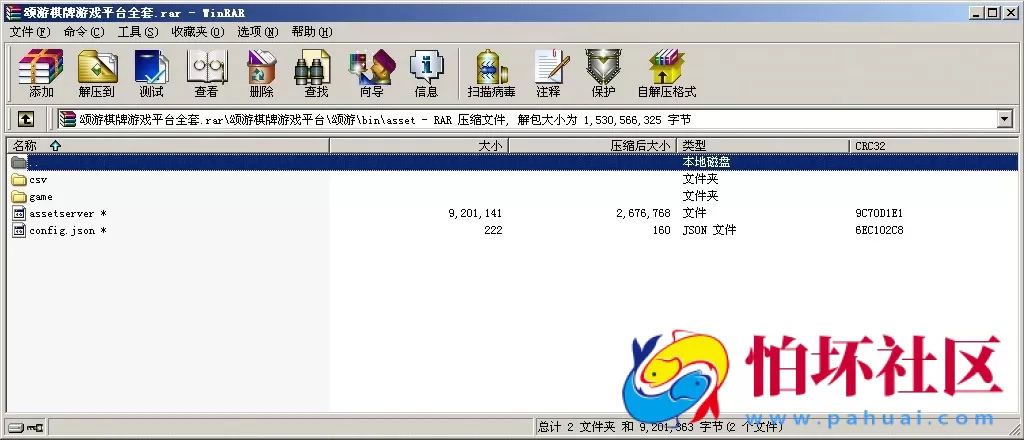This screenshot has height=440, width=1024.
Task: Click the Test (测试) toolbar icon
Action: [152, 67]
